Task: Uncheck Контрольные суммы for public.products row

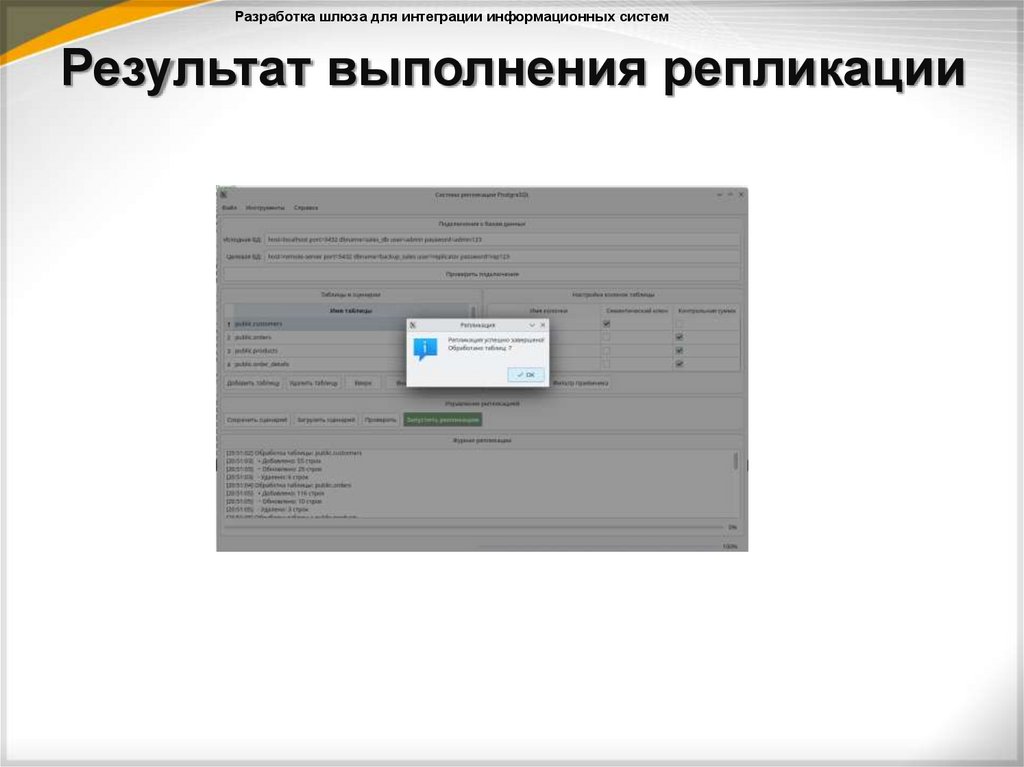Action: pos(678,350)
